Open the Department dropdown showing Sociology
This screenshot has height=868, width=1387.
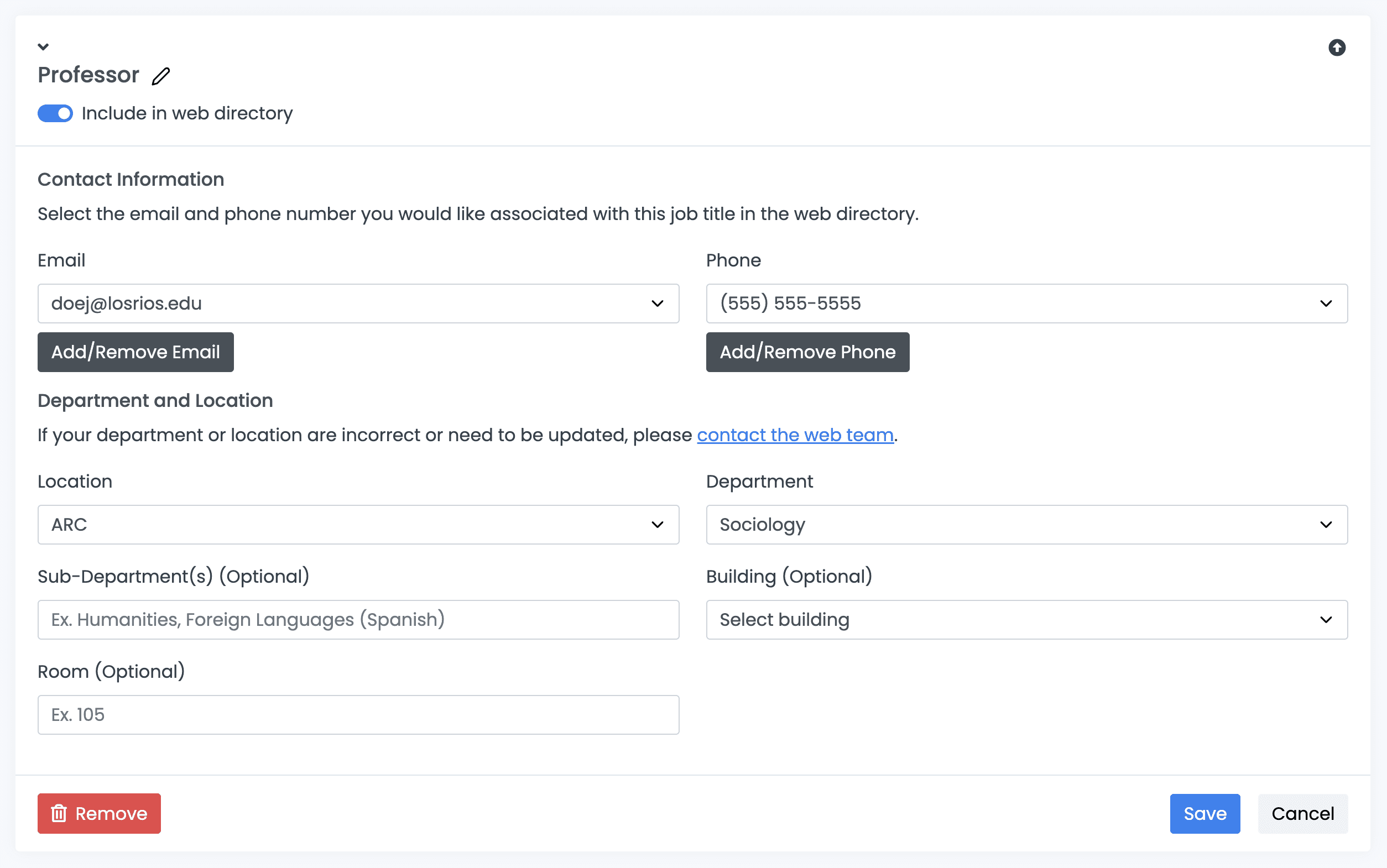point(1026,525)
